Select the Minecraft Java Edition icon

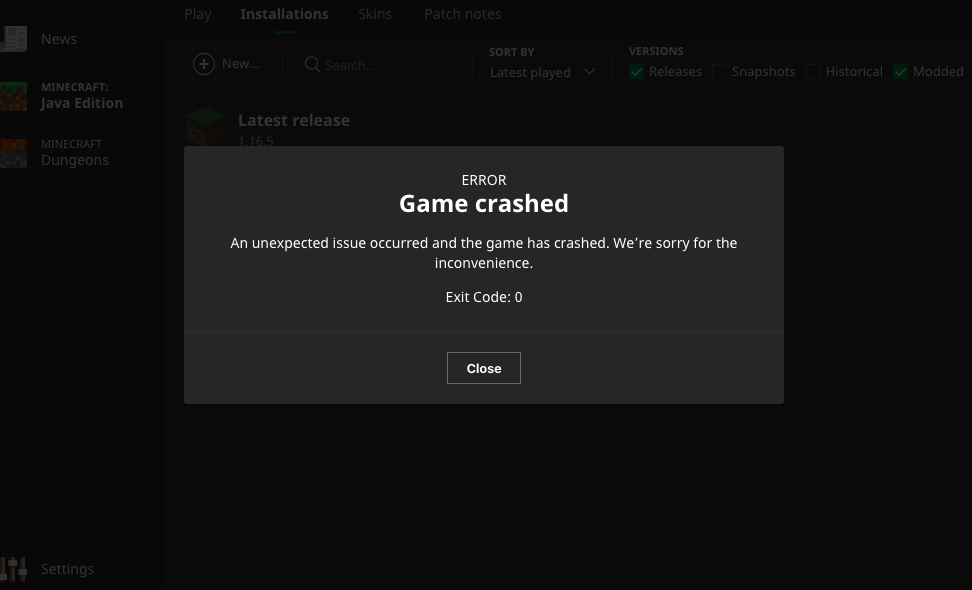(x=13, y=96)
